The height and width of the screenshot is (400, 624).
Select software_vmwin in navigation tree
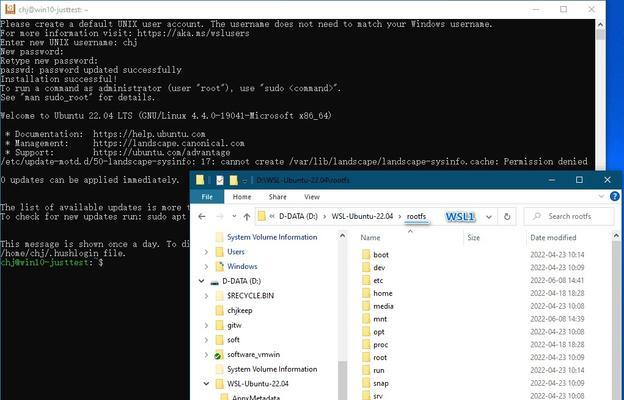pos(254,355)
